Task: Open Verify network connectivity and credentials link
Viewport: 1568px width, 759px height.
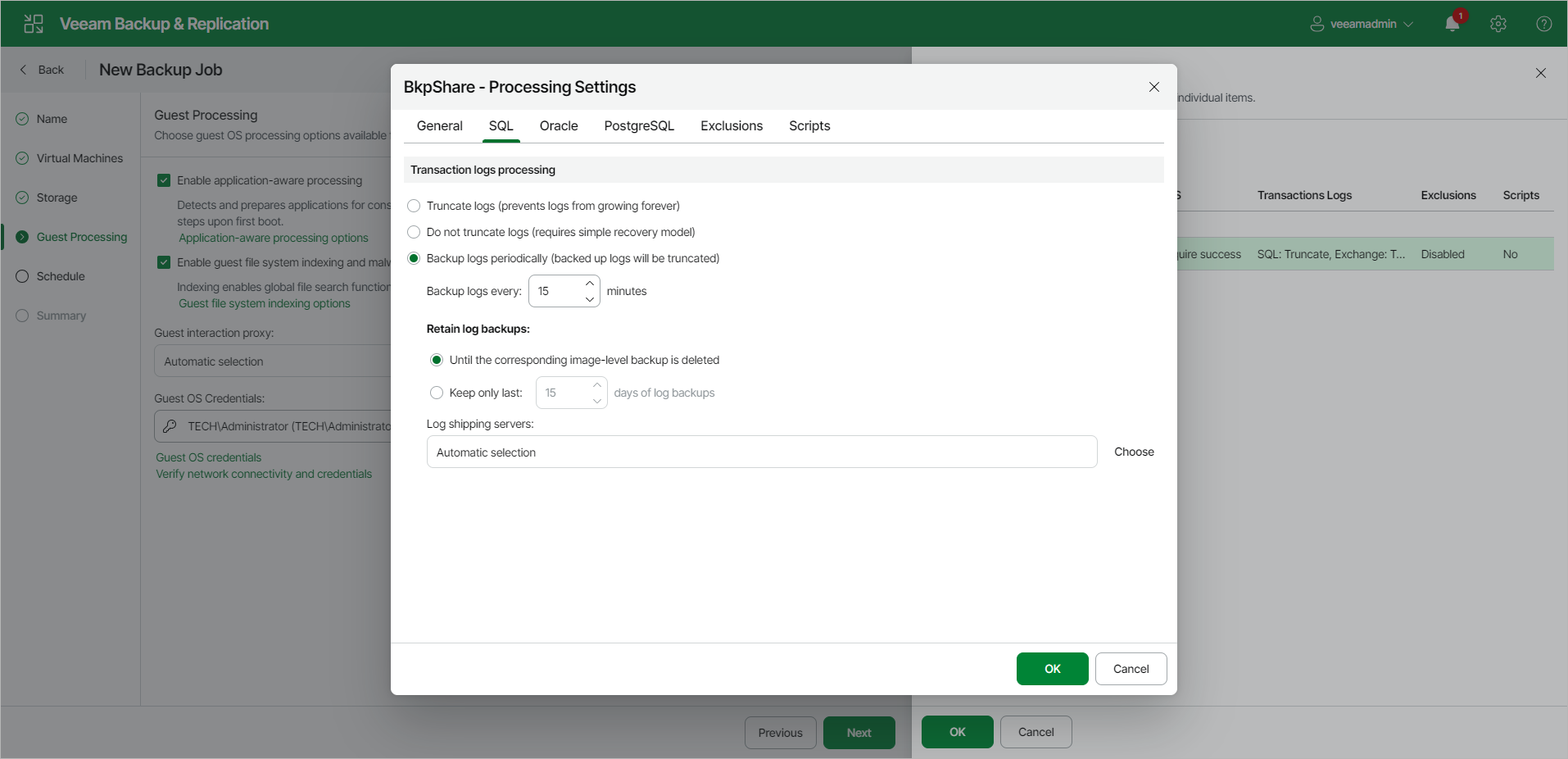Action: (x=264, y=474)
